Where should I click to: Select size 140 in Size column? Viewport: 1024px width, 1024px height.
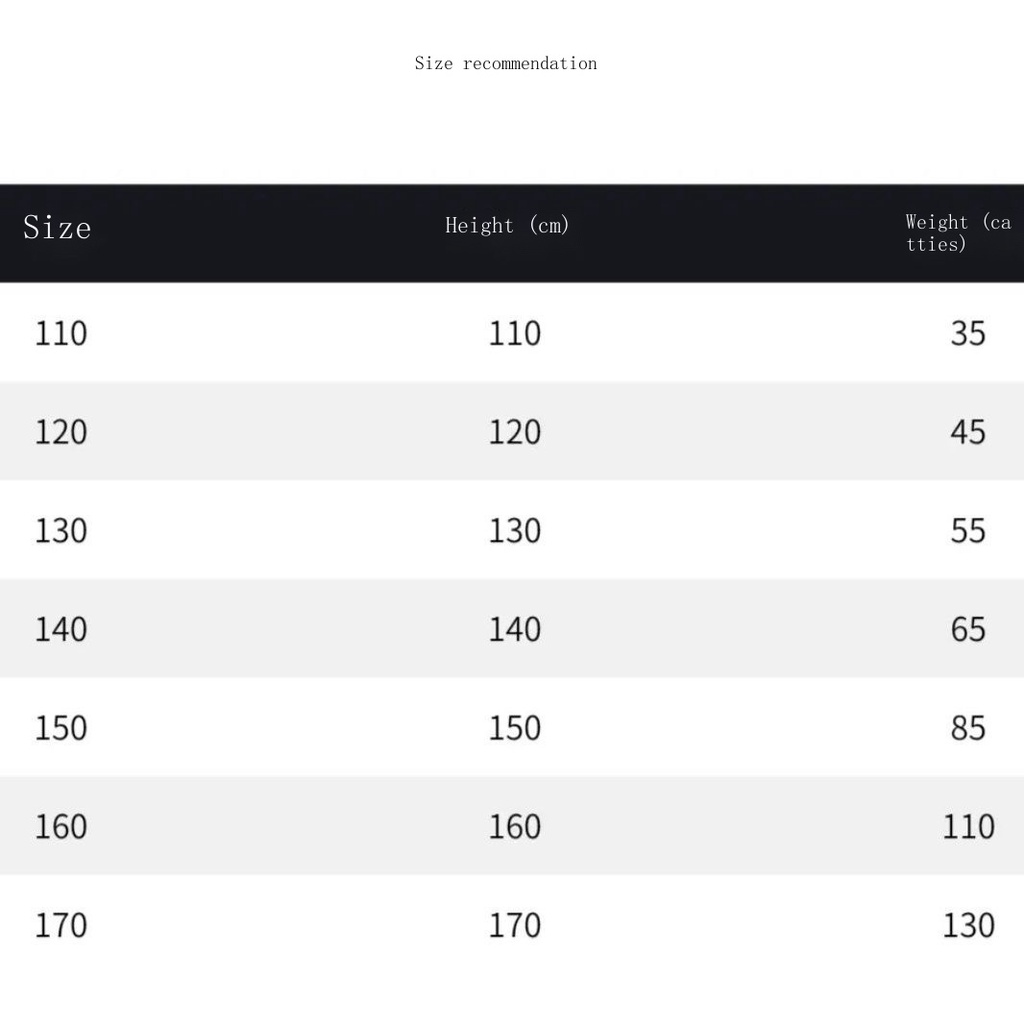(61, 629)
